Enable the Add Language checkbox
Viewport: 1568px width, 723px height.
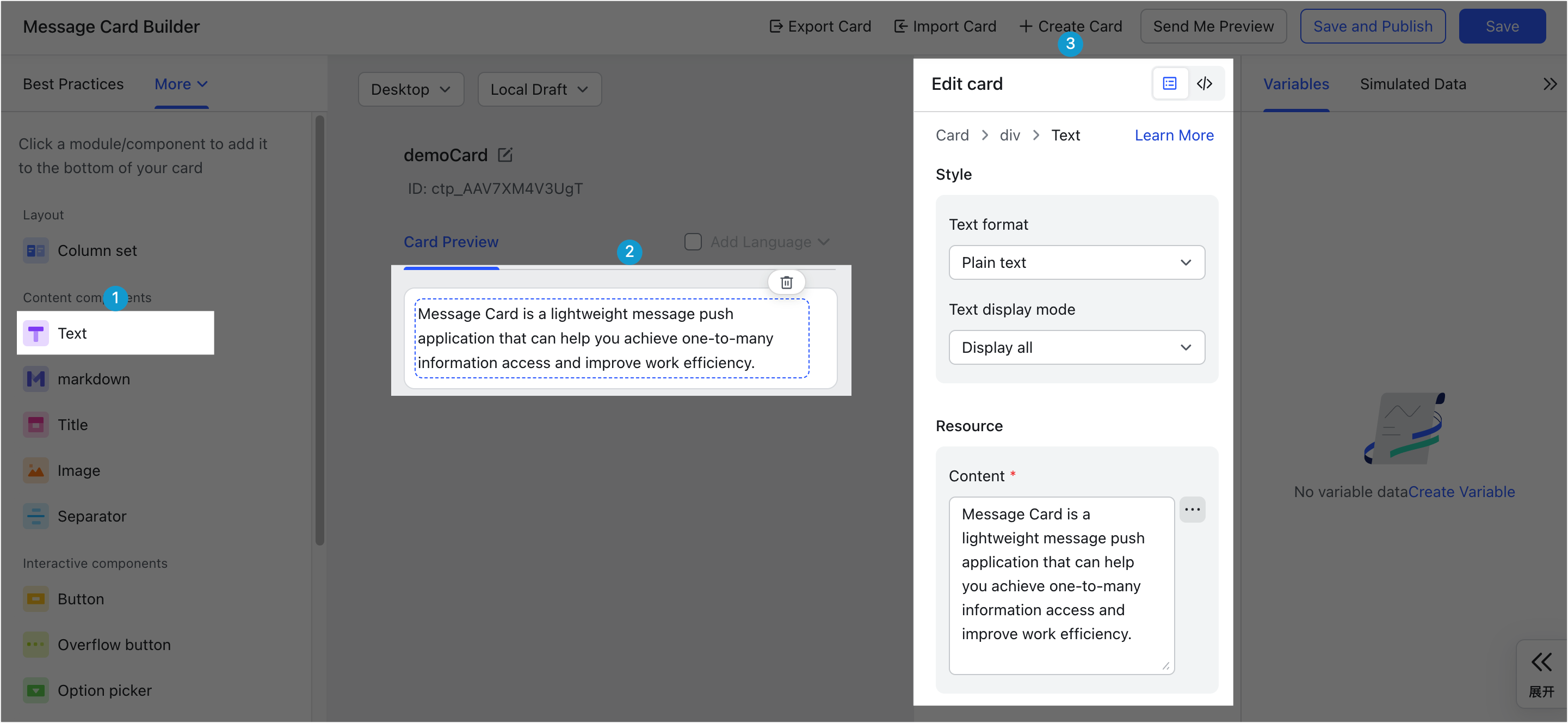pyautogui.click(x=693, y=242)
